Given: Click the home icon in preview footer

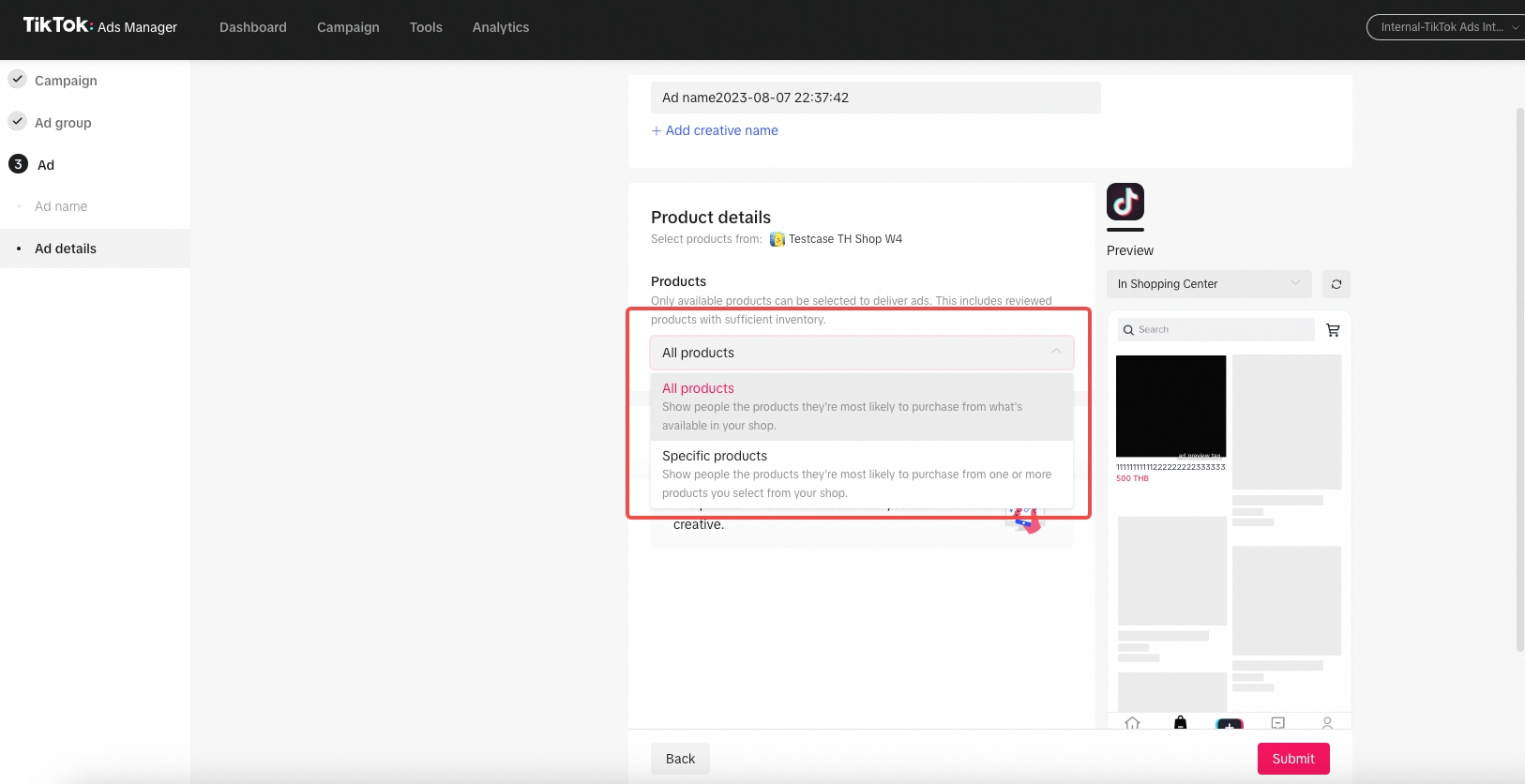Looking at the screenshot, I should tap(1132, 722).
